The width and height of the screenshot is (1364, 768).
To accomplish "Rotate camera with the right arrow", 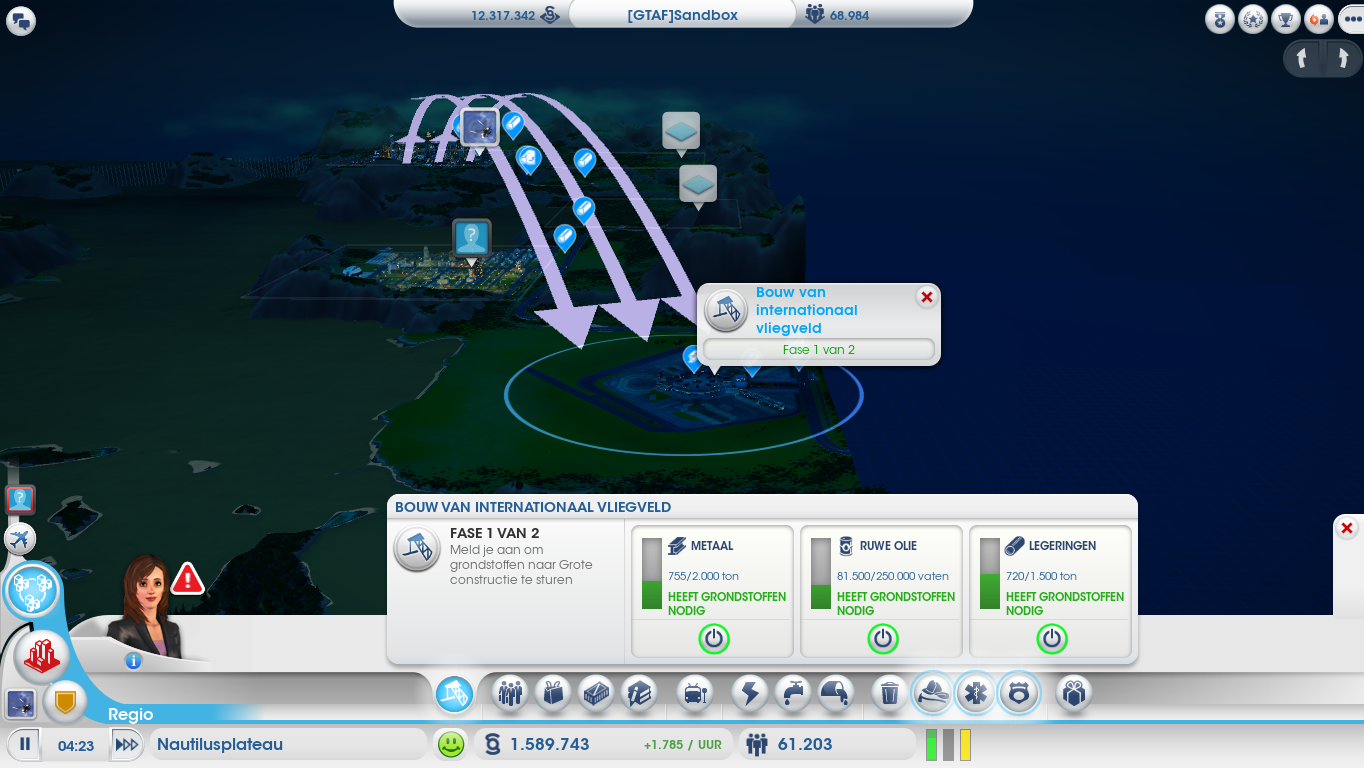I will (1343, 58).
